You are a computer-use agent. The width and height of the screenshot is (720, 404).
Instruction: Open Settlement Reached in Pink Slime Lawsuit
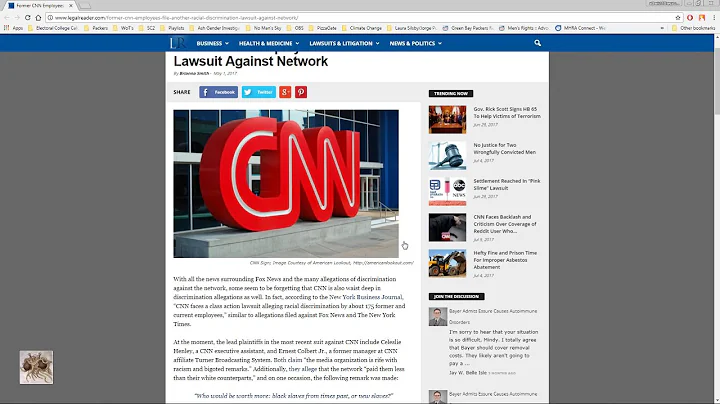[506, 184]
